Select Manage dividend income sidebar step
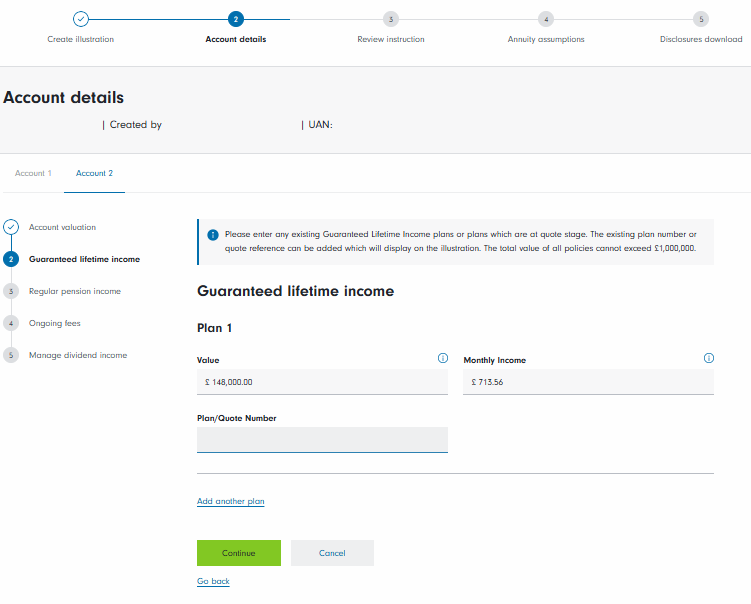 click(x=77, y=355)
